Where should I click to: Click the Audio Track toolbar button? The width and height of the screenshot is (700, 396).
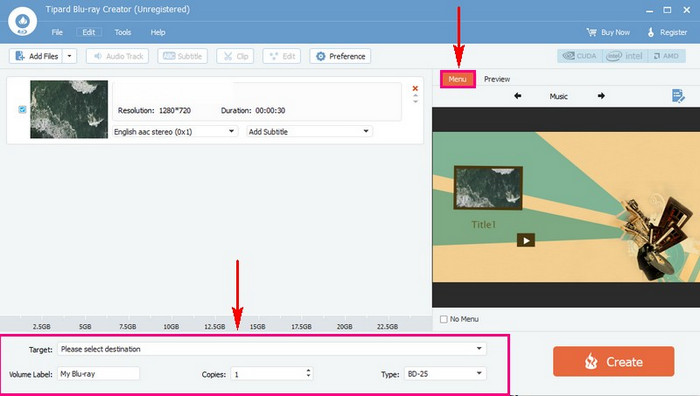[117, 56]
